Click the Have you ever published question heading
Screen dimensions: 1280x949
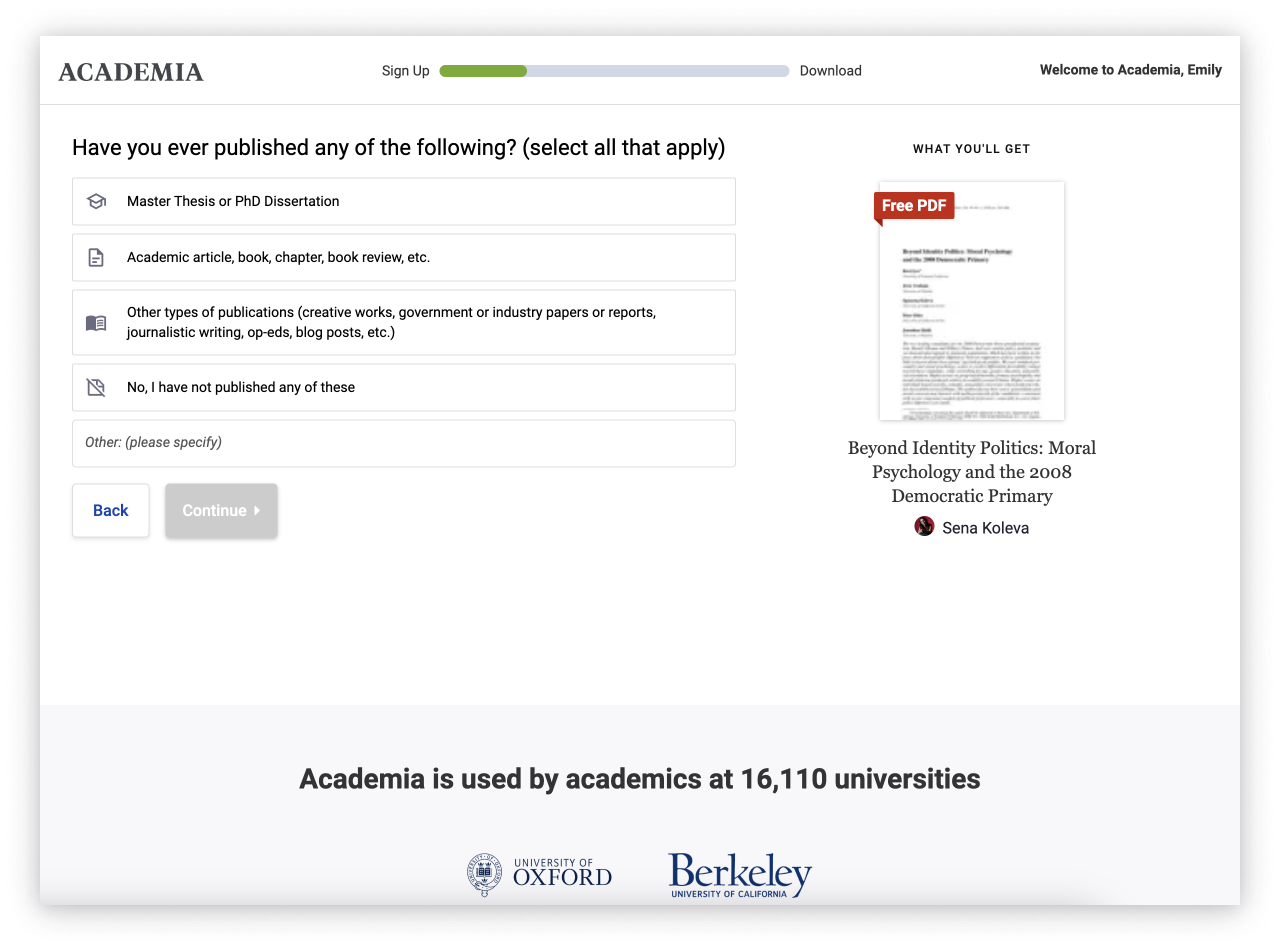(x=399, y=148)
